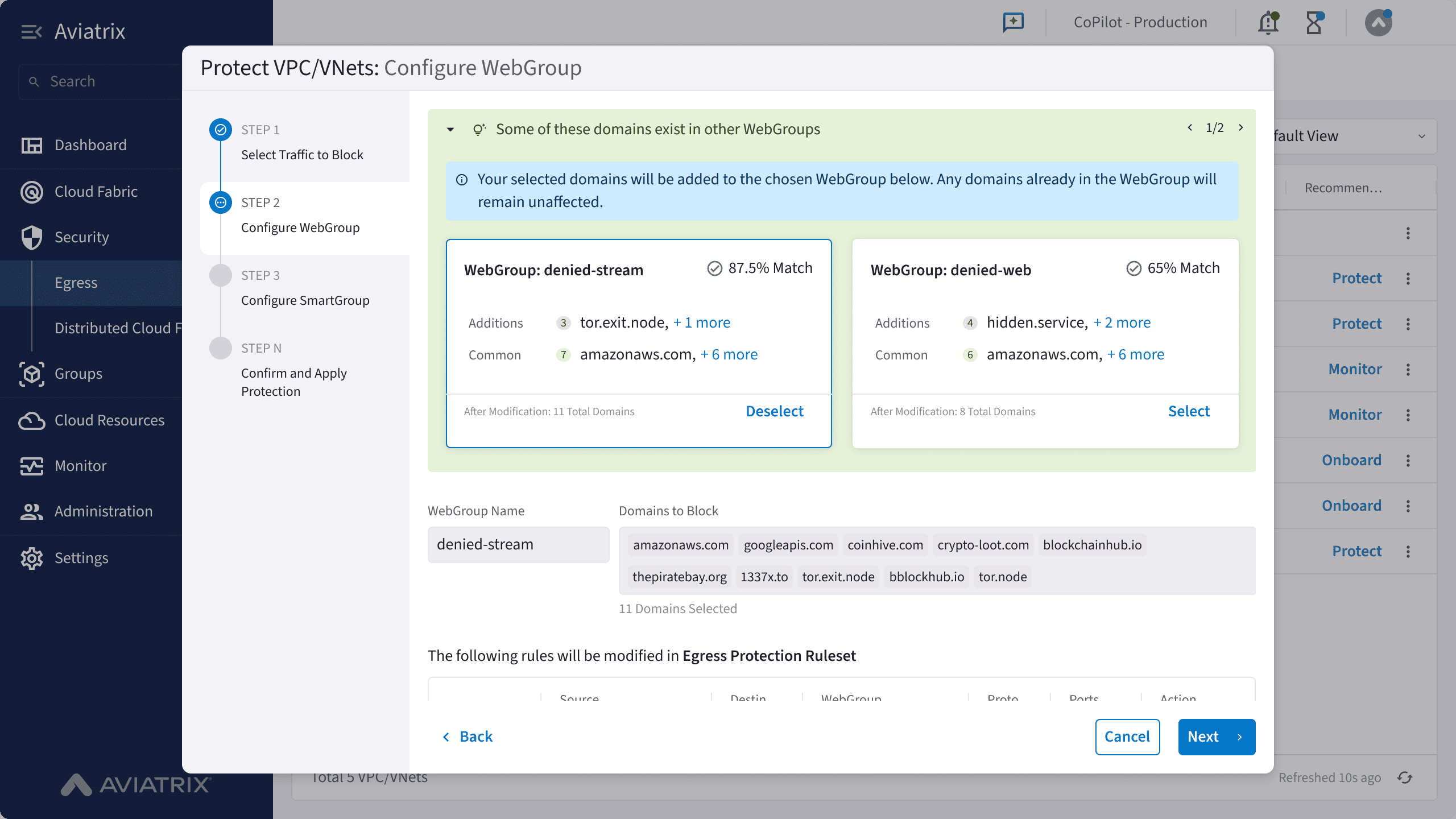Go to next suggestion page arrow
The image size is (1456, 819).
click(1241, 127)
